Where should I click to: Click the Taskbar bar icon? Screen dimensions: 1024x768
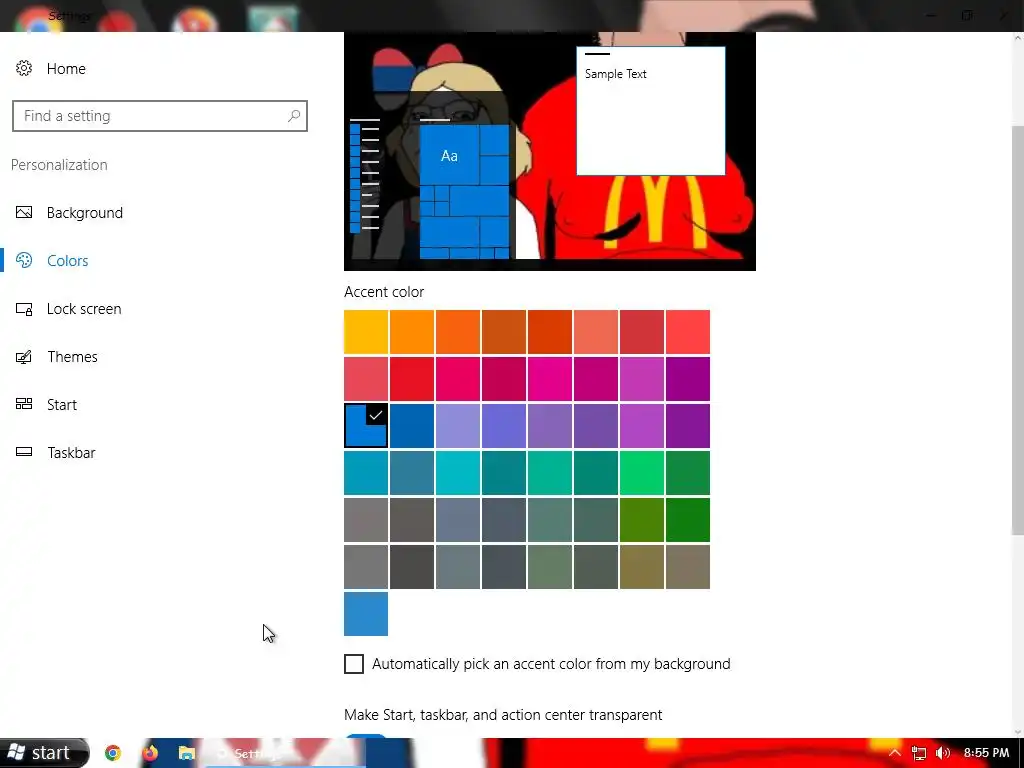pyautogui.click(x=24, y=452)
